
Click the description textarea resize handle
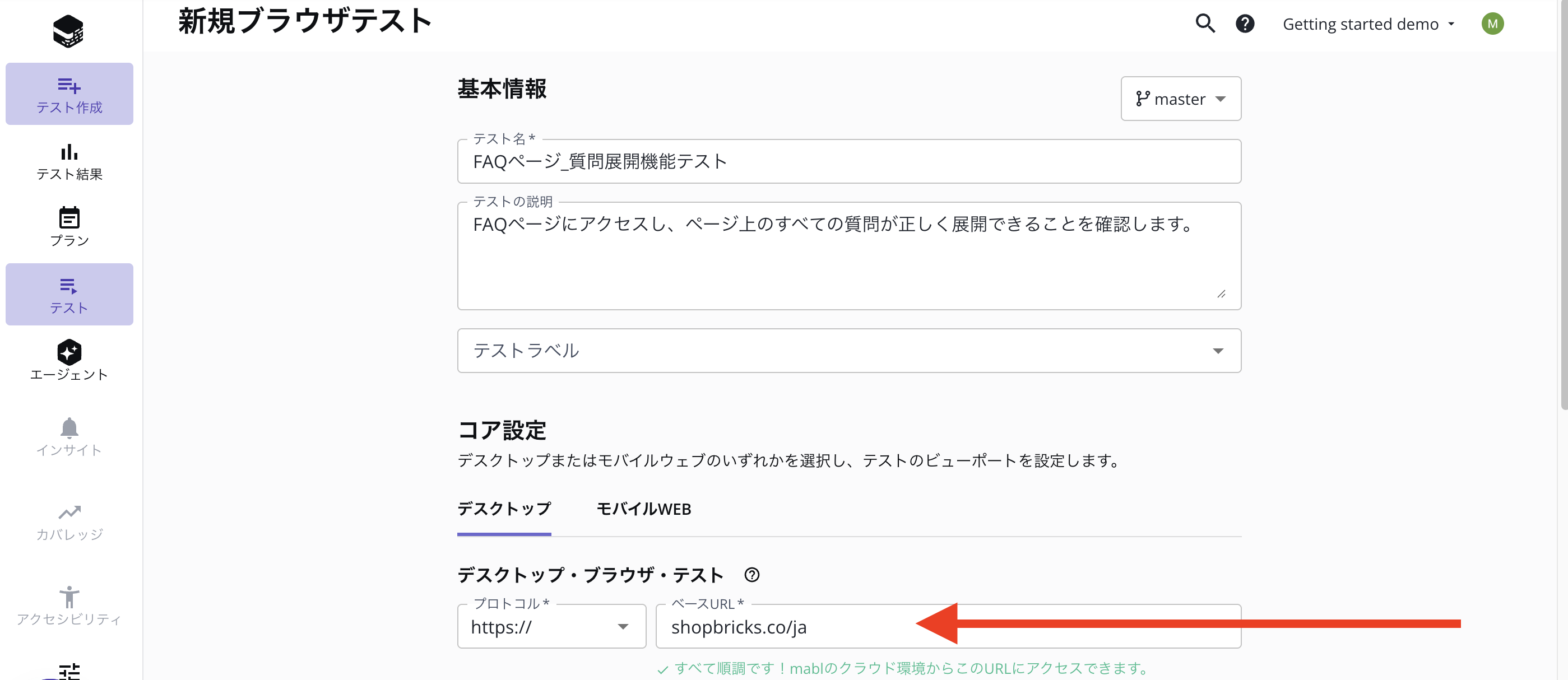point(1221,294)
